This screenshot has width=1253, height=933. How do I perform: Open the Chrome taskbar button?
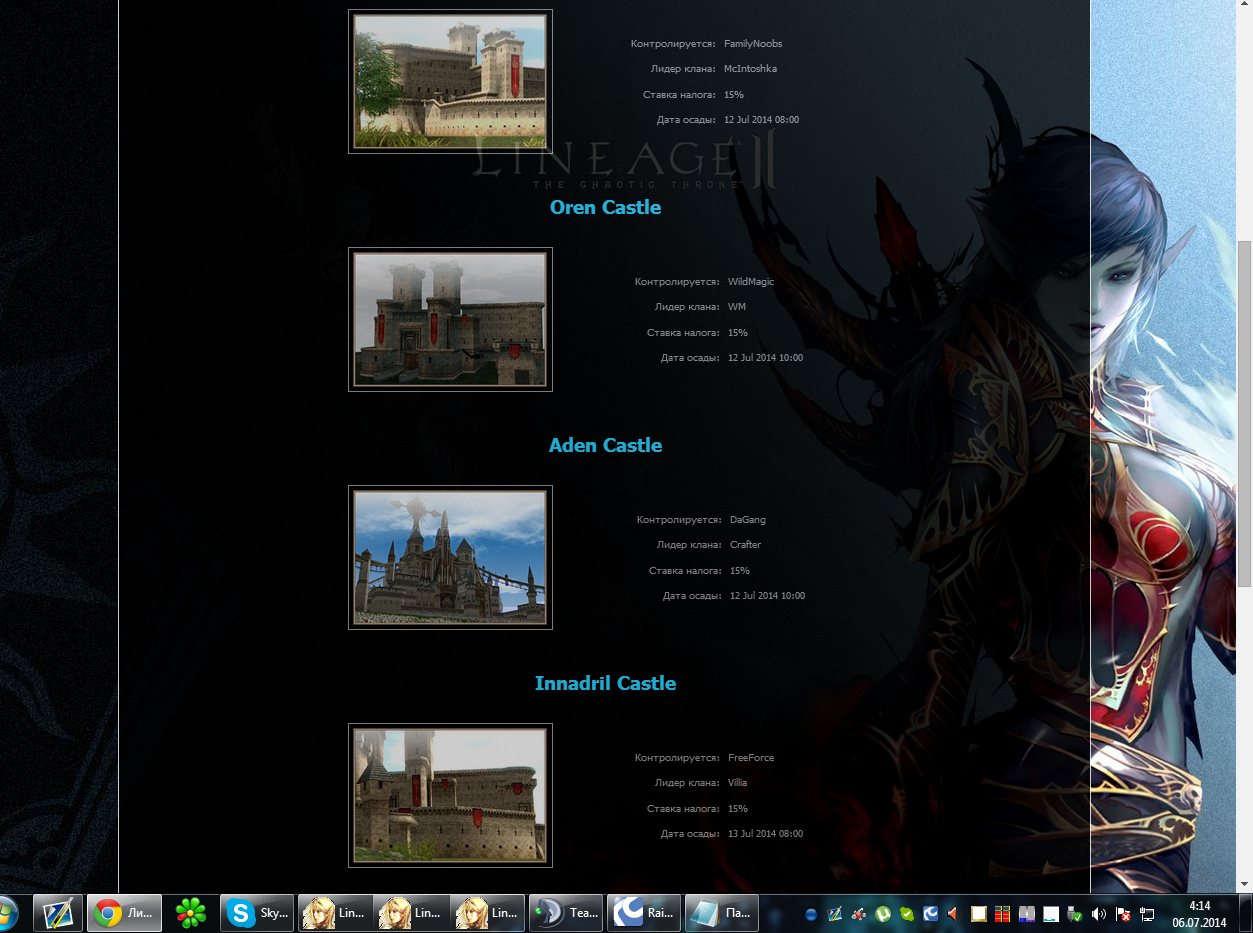pyautogui.click(x=124, y=913)
